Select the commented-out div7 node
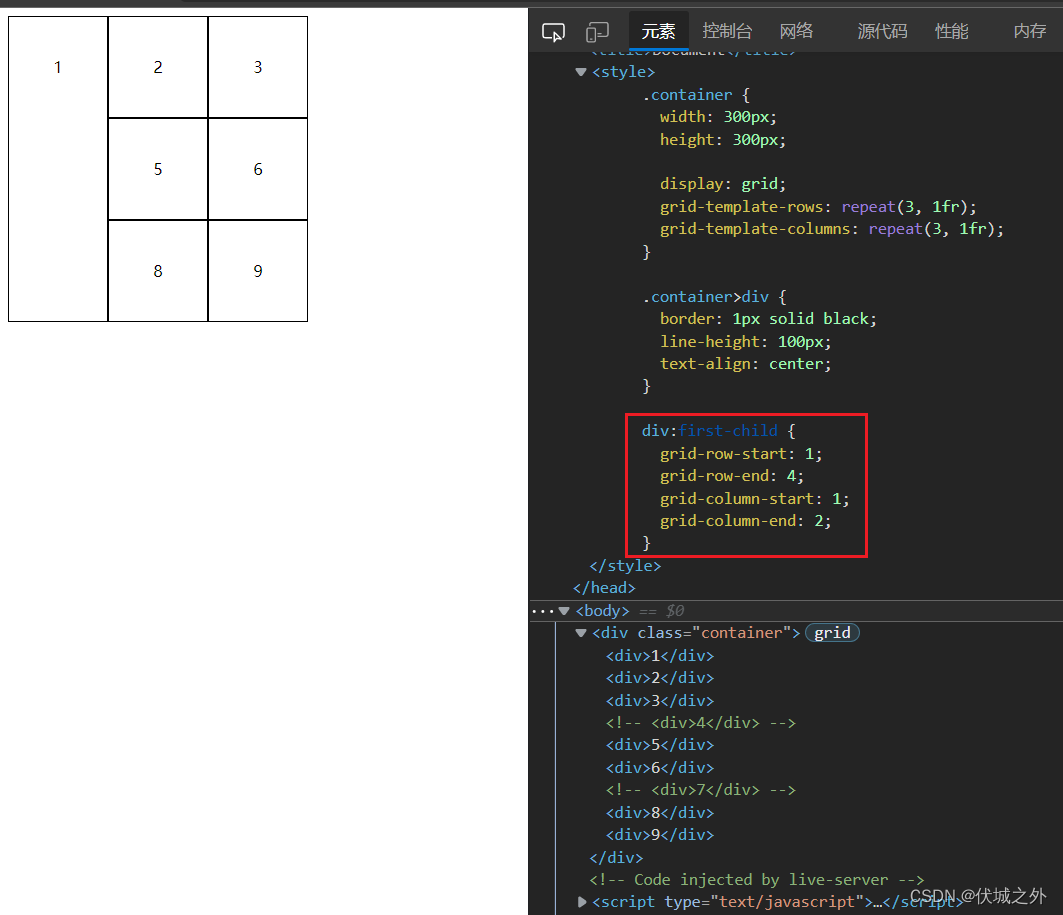The image size is (1063, 915). pyautogui.click(x=700, y=790)
